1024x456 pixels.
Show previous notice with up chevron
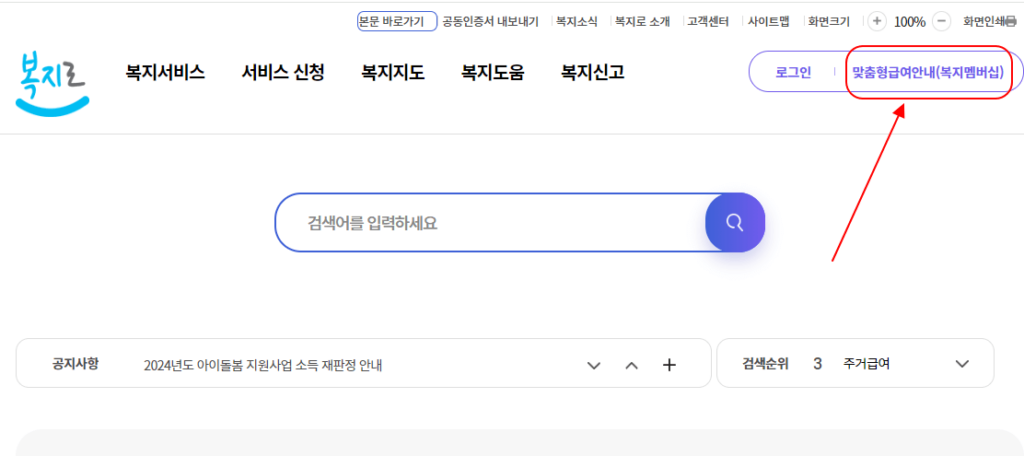coord(632,365)
